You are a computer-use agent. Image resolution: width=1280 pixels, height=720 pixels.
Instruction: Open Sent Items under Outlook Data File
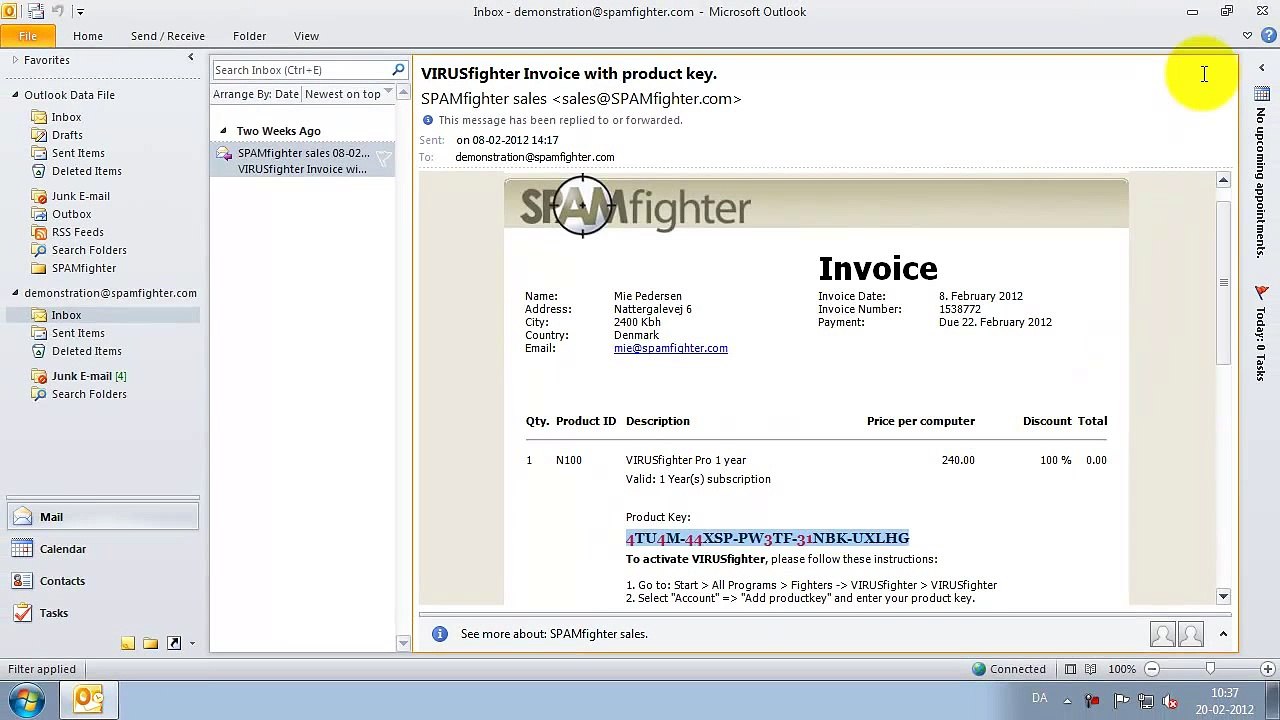[78, 153]
